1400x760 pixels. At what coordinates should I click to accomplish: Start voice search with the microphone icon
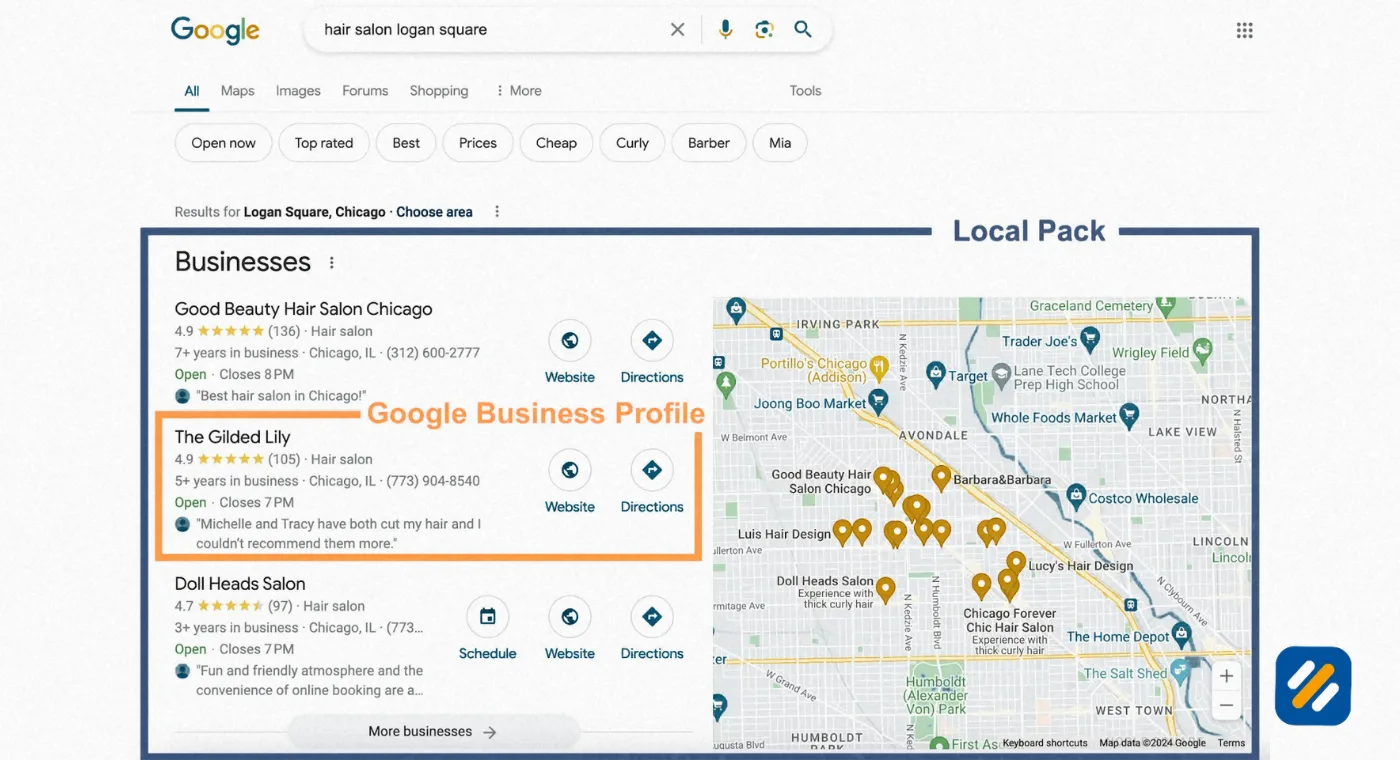[725, 30]
